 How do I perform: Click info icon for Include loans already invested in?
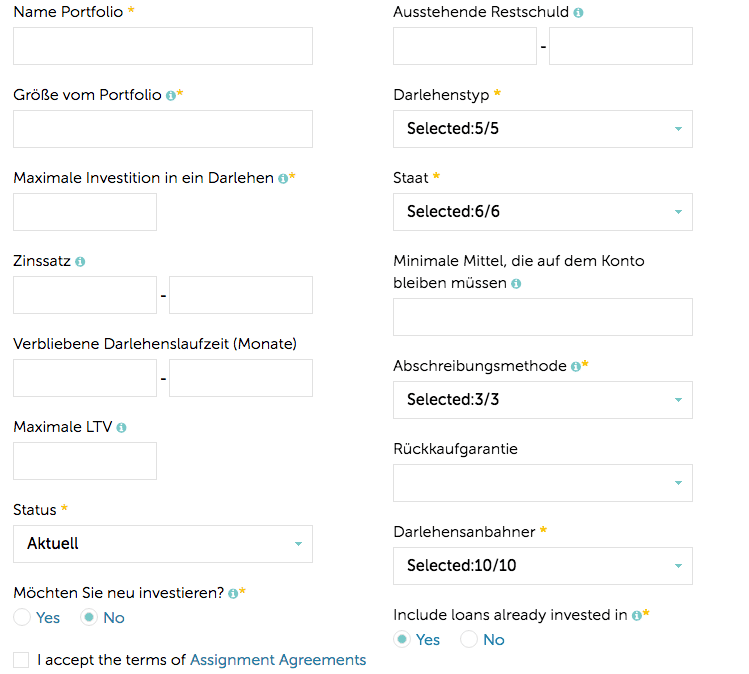pos(637,615)
